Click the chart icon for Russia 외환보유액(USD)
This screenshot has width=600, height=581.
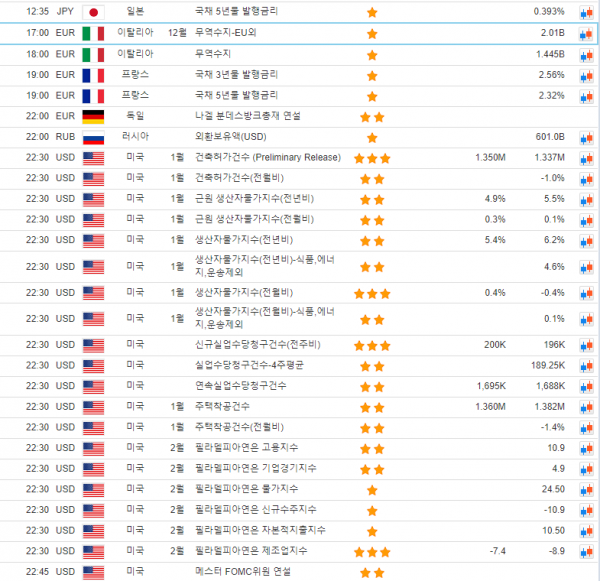coord(587,137)
